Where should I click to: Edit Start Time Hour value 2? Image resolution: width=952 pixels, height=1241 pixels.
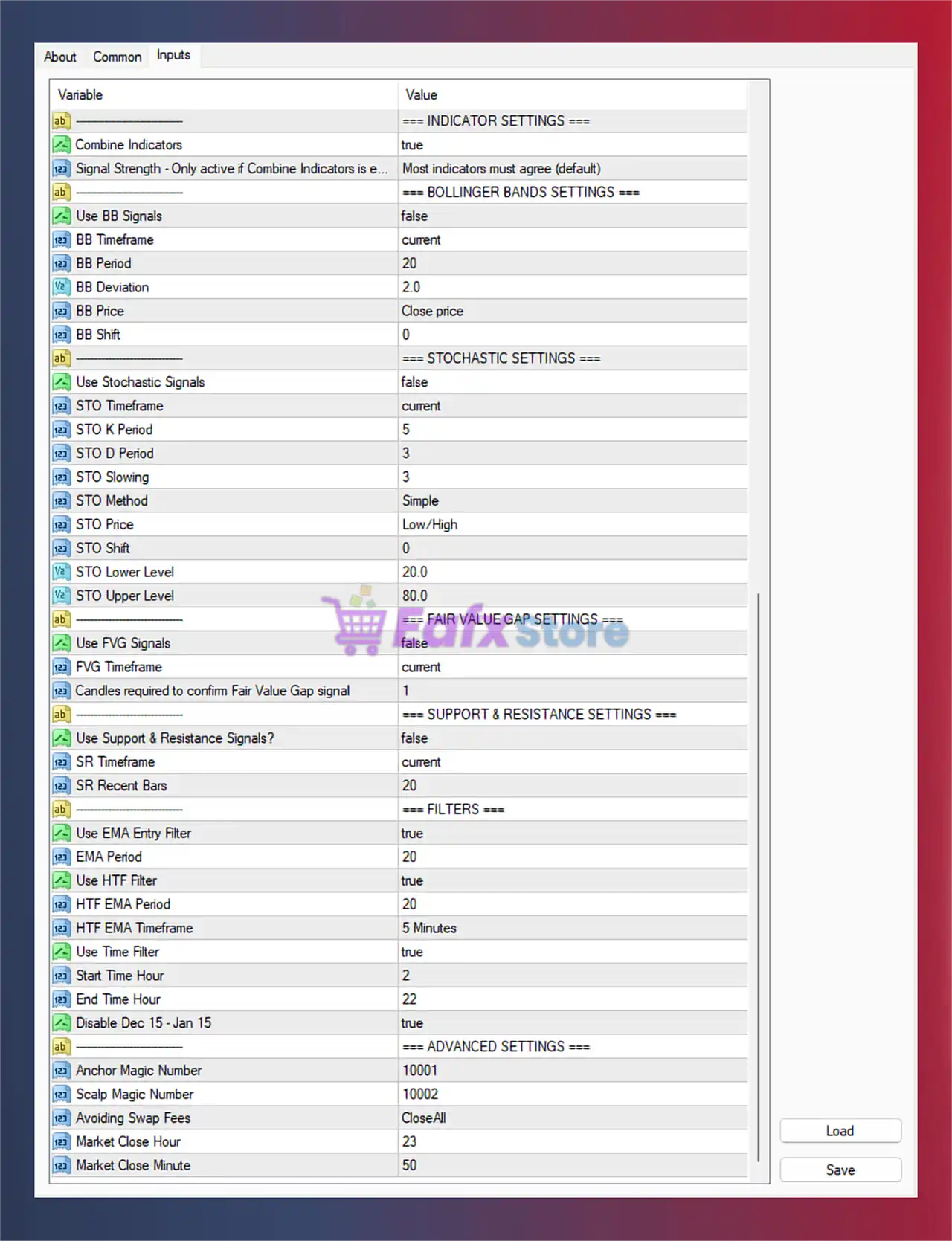tap(573, 976)
